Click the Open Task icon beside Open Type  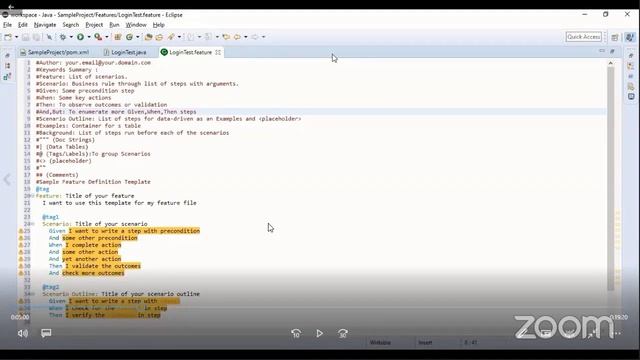pos(159,37)
